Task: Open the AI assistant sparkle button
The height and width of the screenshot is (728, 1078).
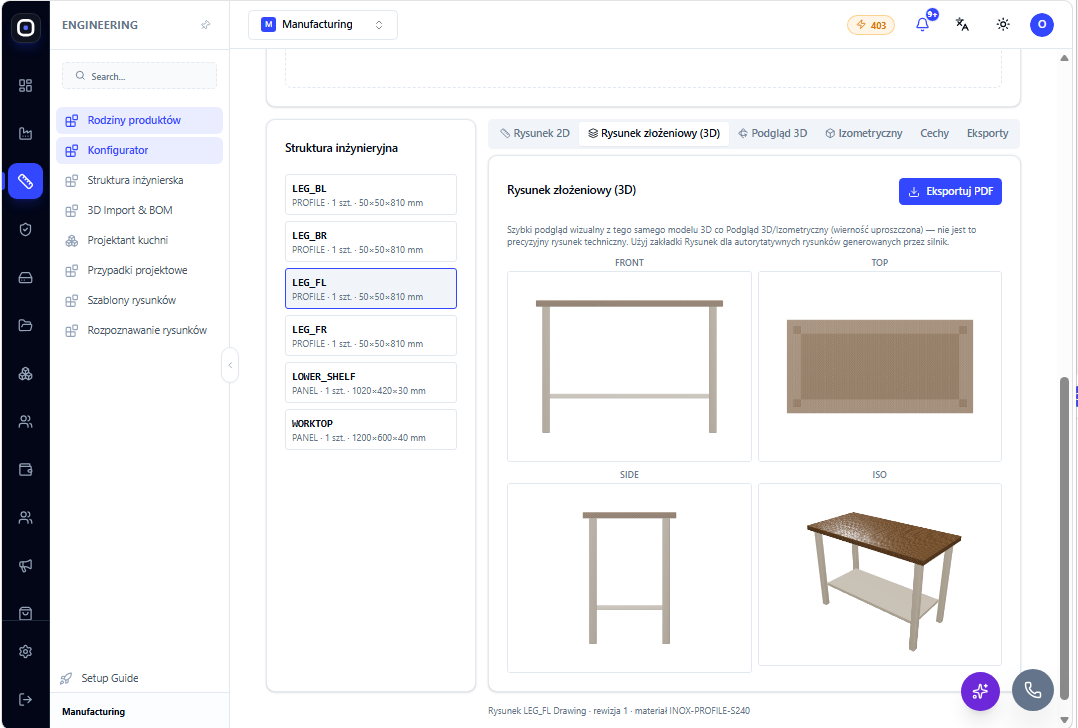Action: (980, 691)
